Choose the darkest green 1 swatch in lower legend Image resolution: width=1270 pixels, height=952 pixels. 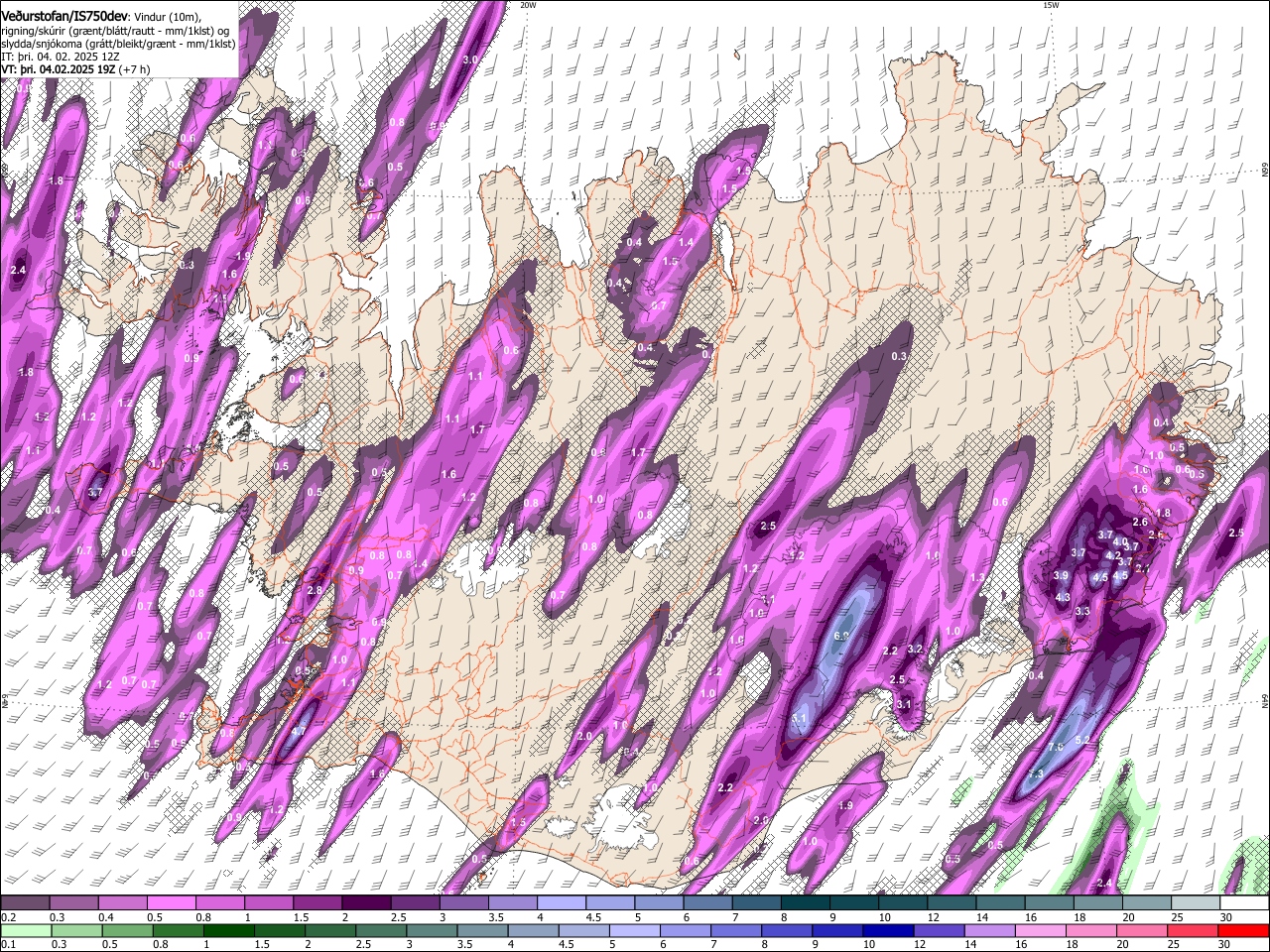click(x=227, y=930)
